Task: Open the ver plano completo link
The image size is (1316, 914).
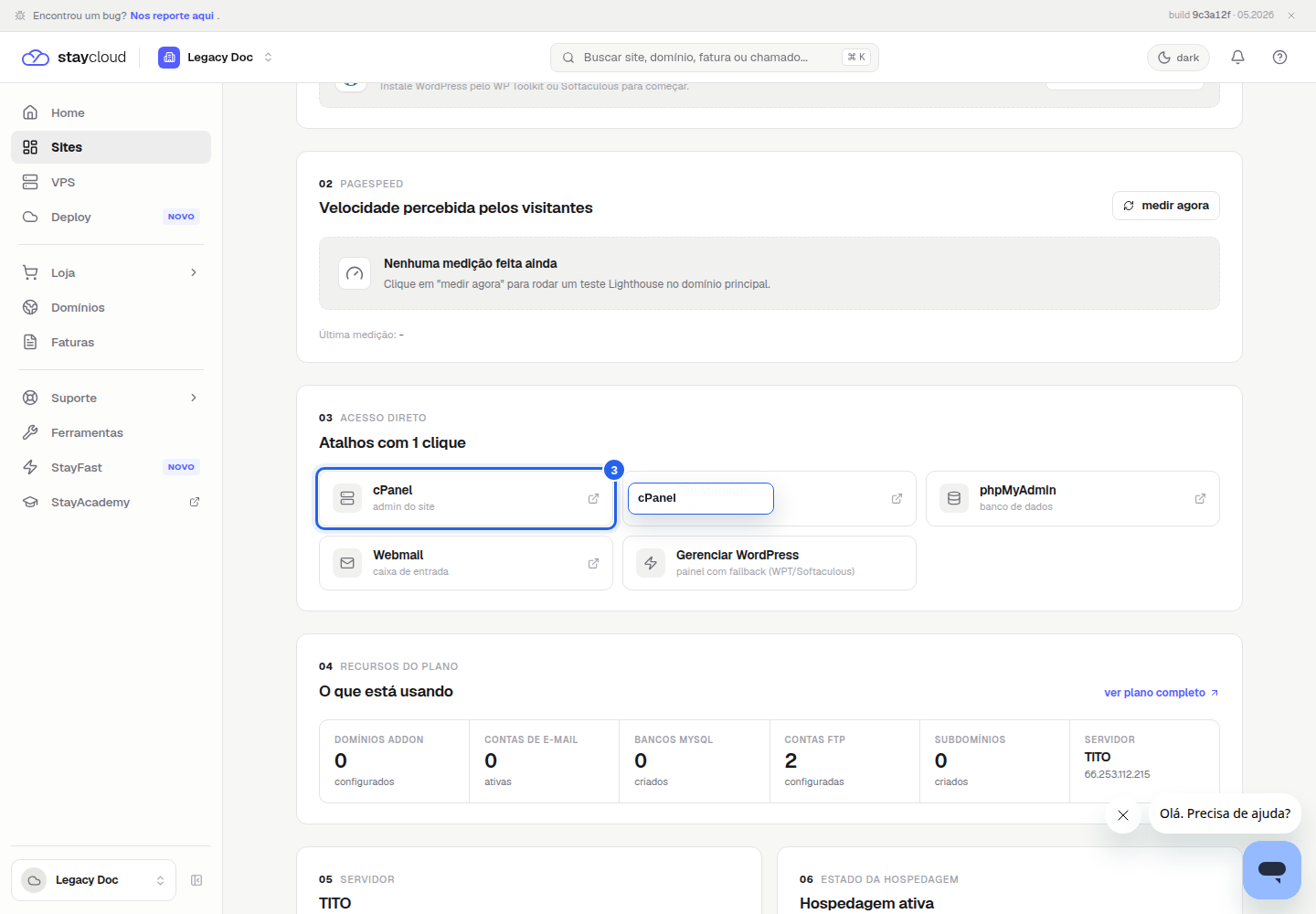Action: click(1161, 693)
